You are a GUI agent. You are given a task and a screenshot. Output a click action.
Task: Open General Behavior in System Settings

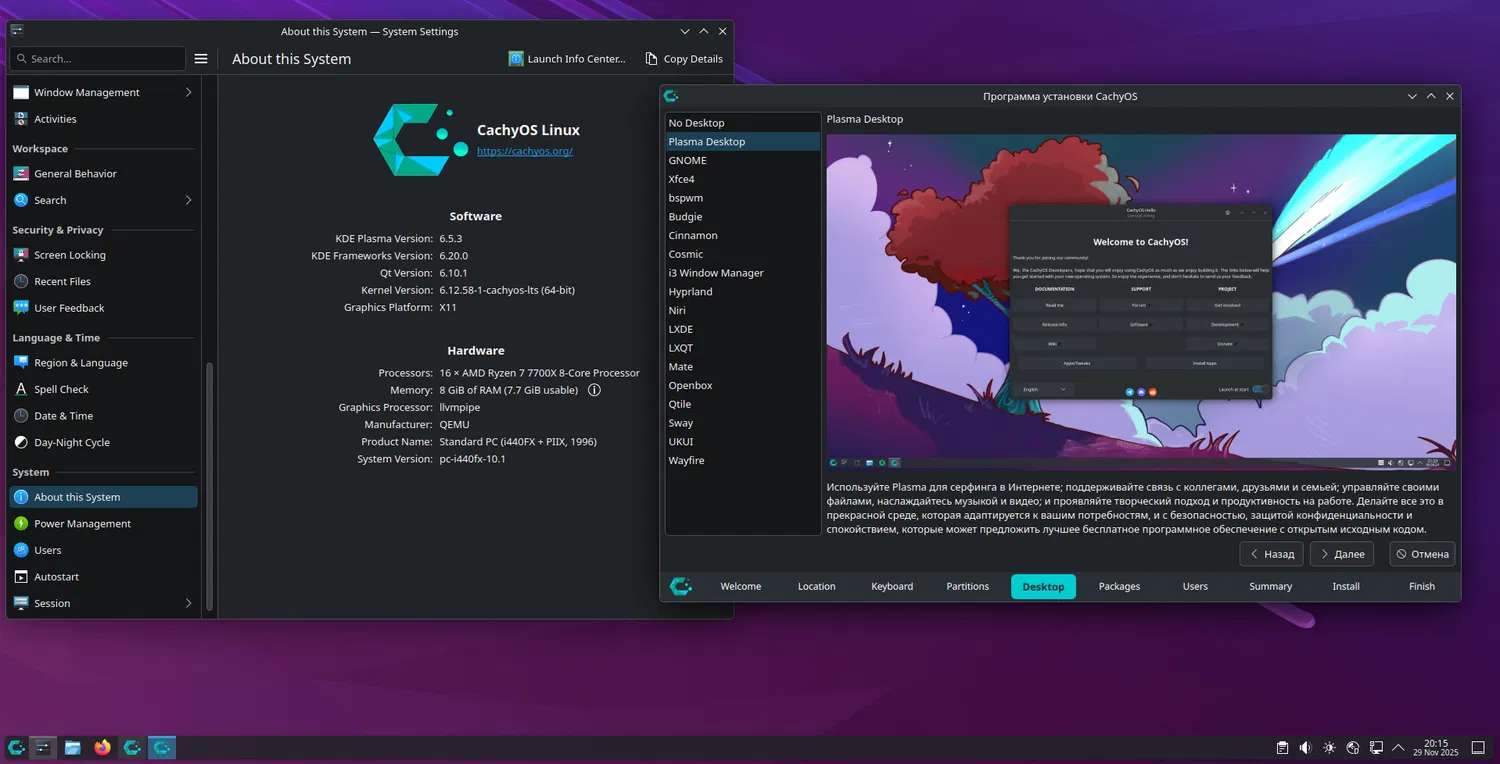coord(103,173)
